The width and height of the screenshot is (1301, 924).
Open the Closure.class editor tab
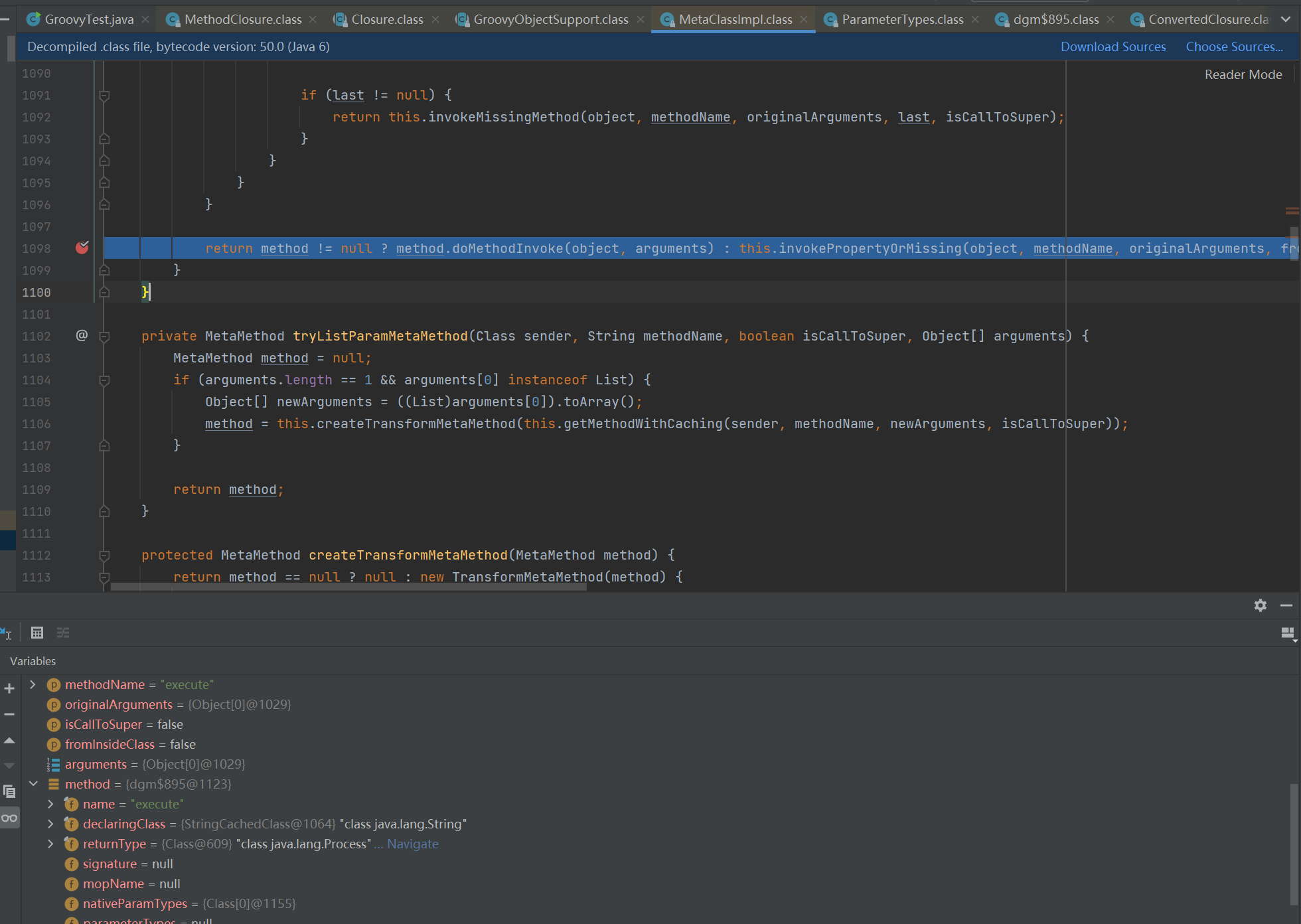tap(386, 19)
